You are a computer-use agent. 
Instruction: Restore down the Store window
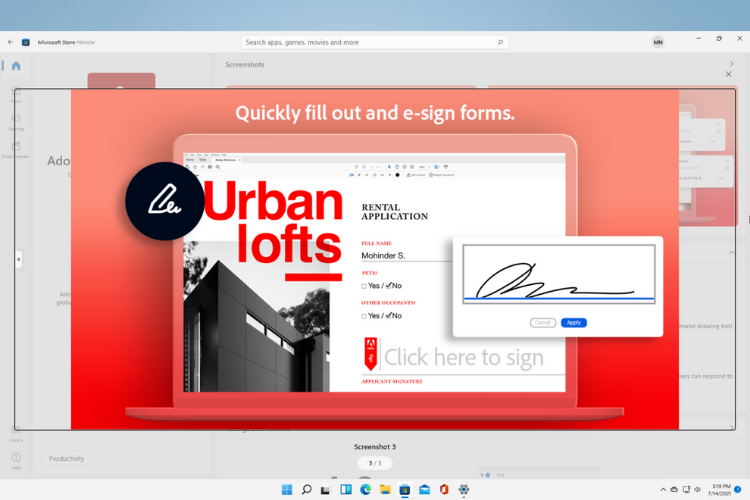click(719, 38)
